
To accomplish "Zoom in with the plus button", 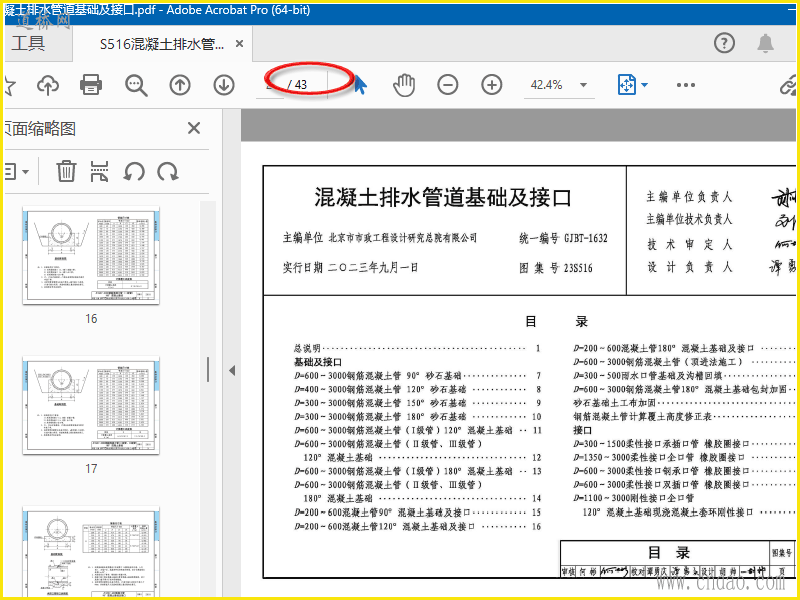I will click(492, 85).
